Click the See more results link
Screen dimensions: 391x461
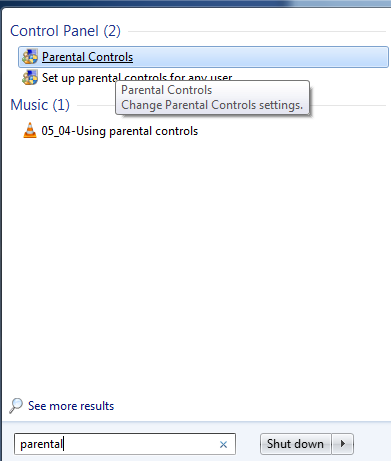tap(71, 406)
